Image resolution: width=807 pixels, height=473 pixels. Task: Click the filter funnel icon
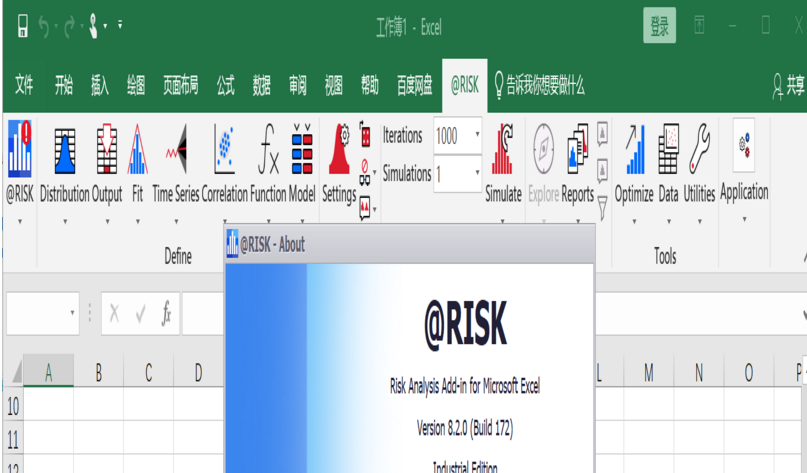[x=602, y=208]
